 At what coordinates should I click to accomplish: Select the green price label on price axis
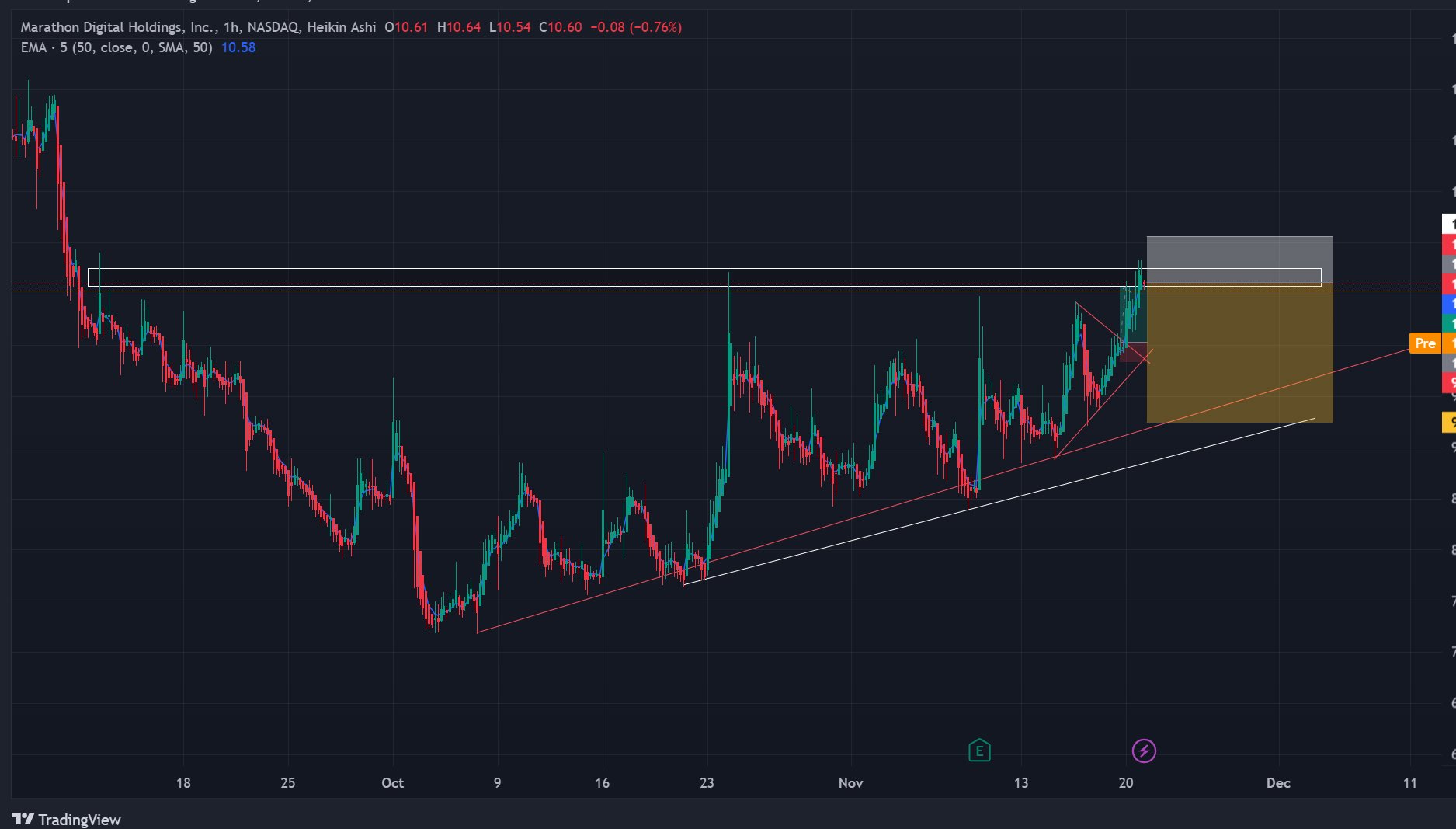pos(1449,323)
